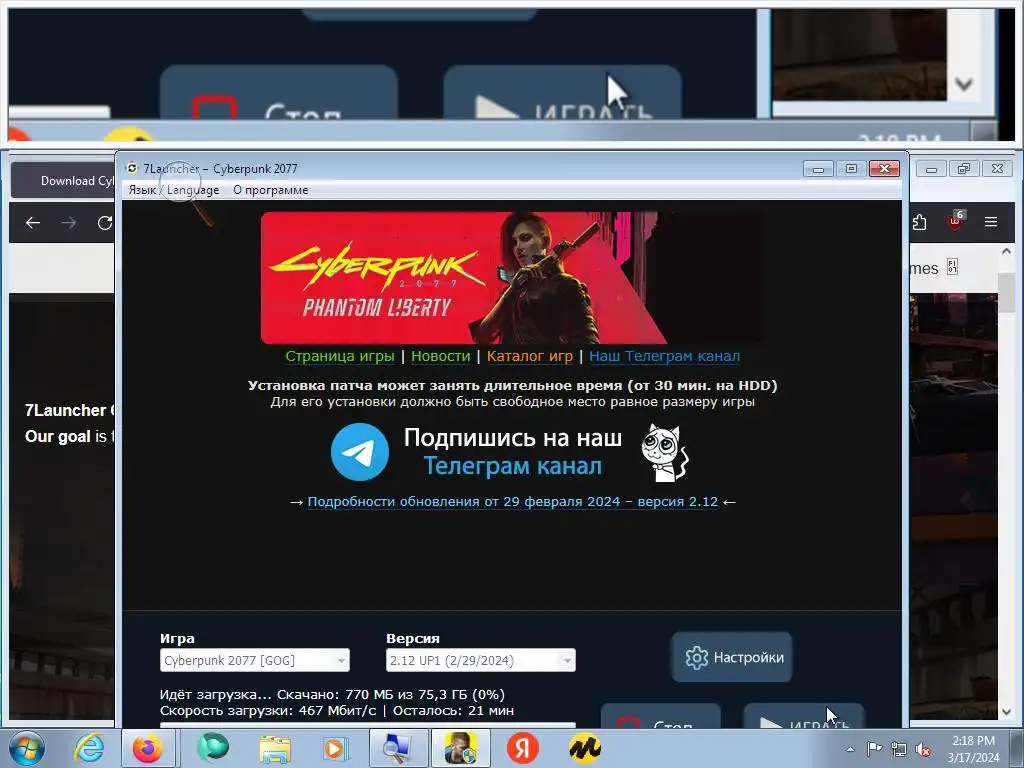Click the Стоп button in the launcher
This screenshot has width=1024, height=768.
pos(660,716)
